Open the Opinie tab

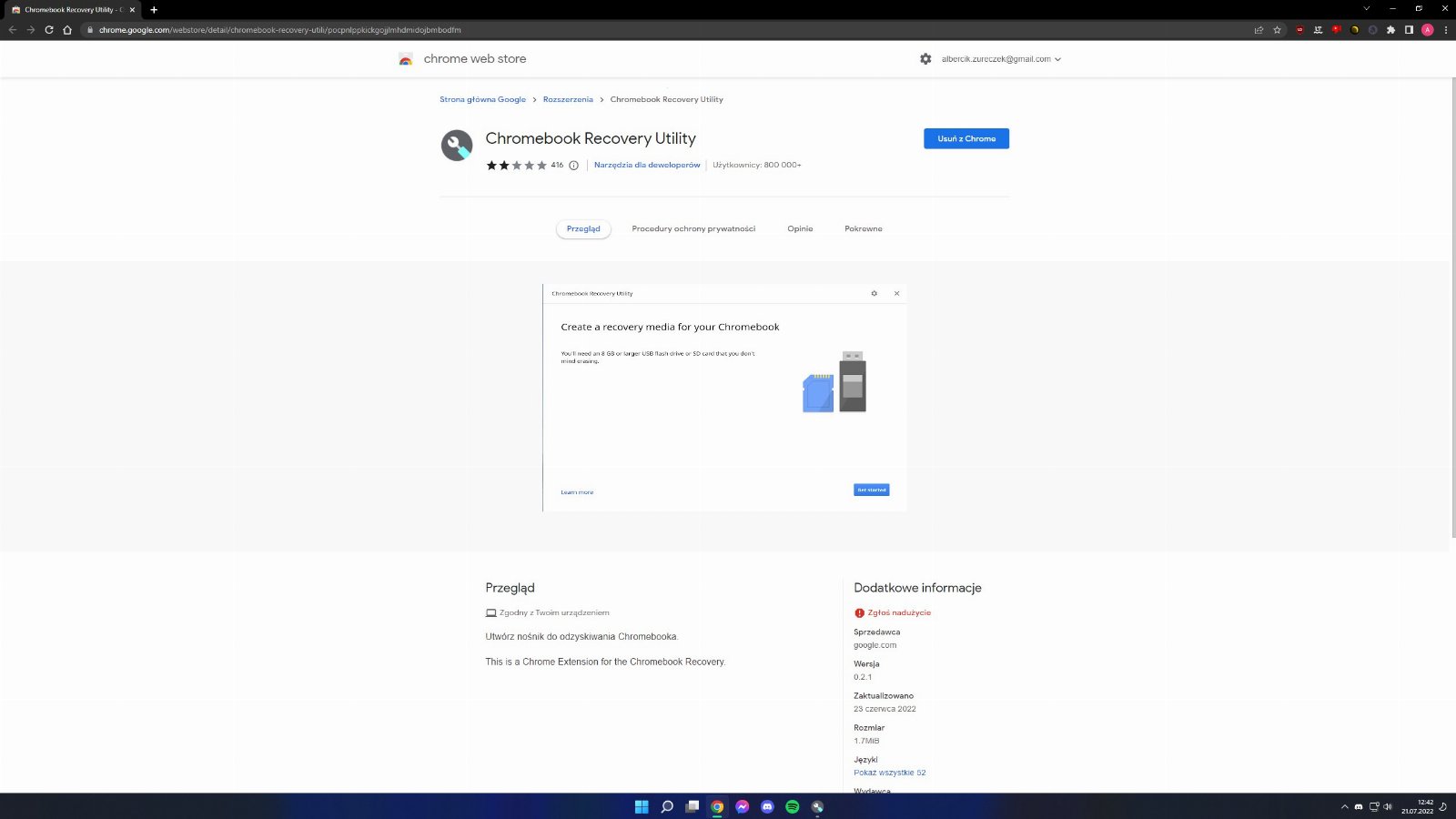click(x=800, y=229)
